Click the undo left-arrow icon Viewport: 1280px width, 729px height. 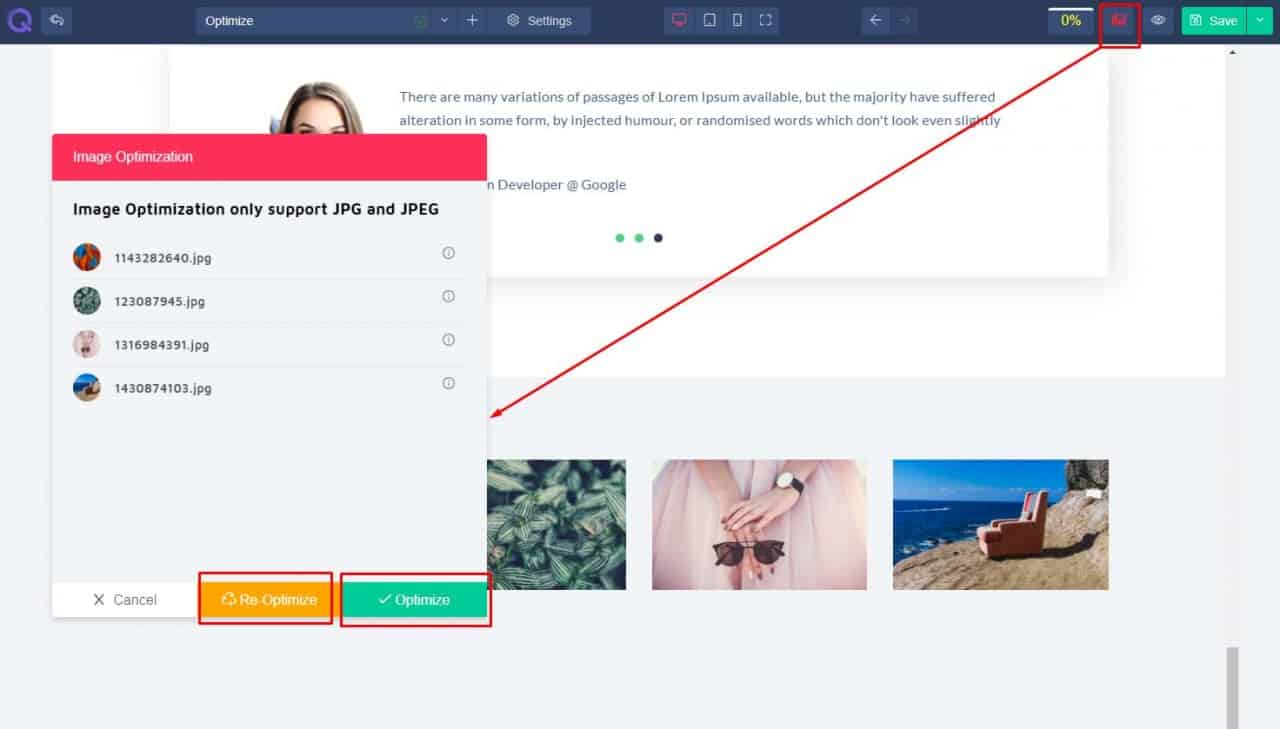coord(876,20)
